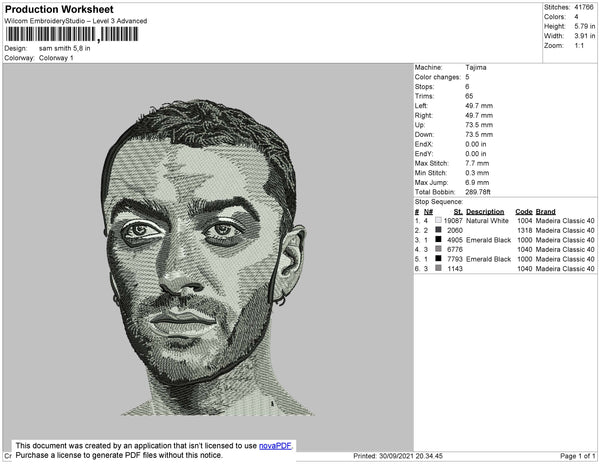Click the Colors value 4
This screenshot has height=464, width=600.
pos(576,17)
